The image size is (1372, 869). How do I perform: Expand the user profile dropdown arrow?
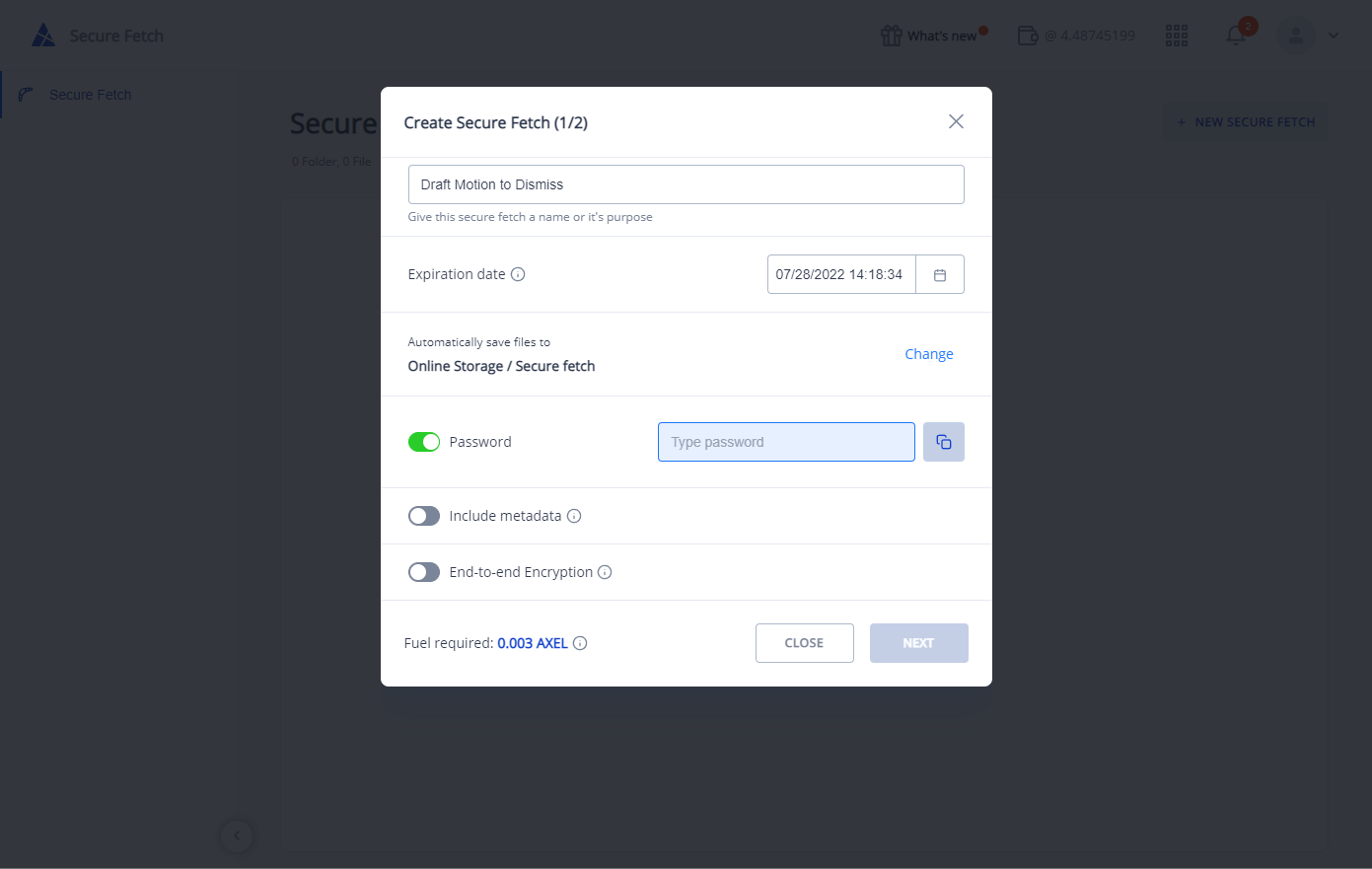point(1334,36)
